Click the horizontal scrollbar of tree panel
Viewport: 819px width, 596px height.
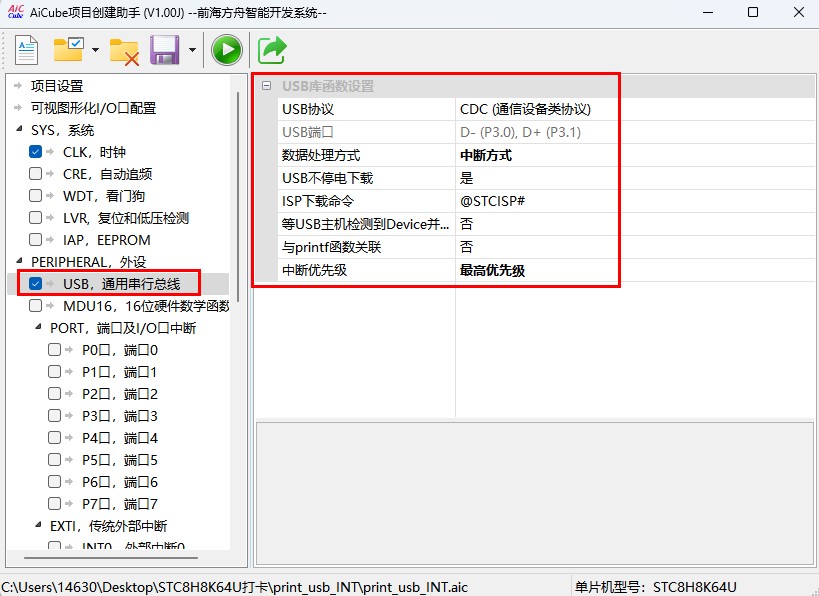pyautogui.click(x=111, y=558)
